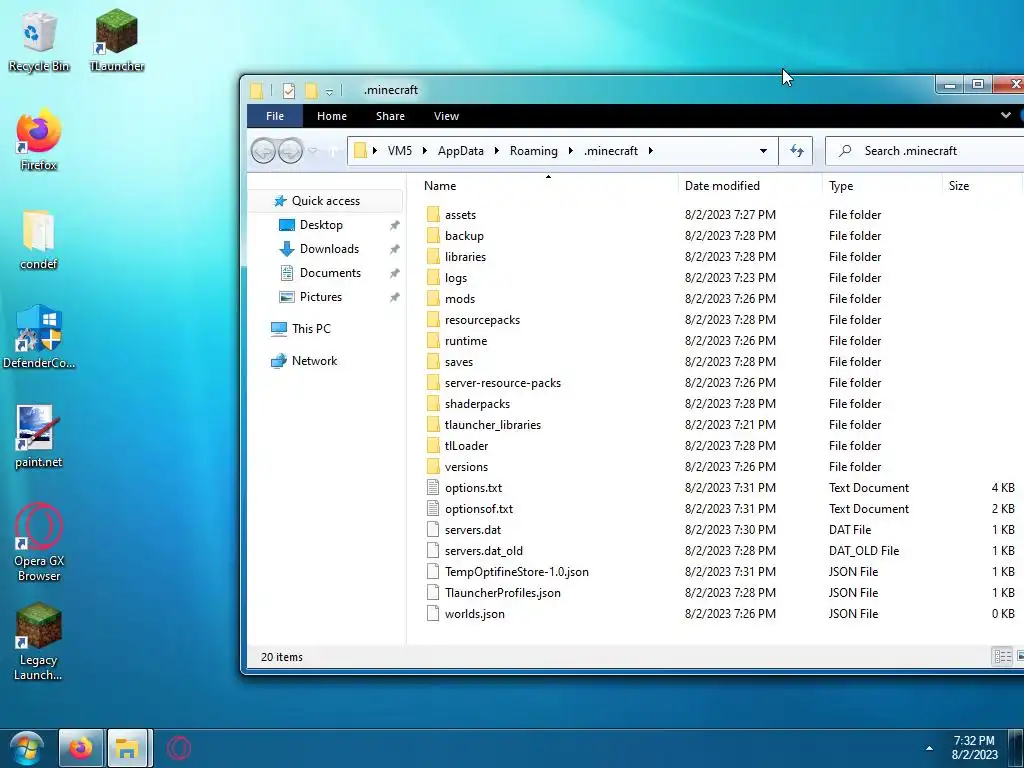The image size is (1024, 768).
Task: Open Opera GX from the taskbar
Action: tap(178, 748)
